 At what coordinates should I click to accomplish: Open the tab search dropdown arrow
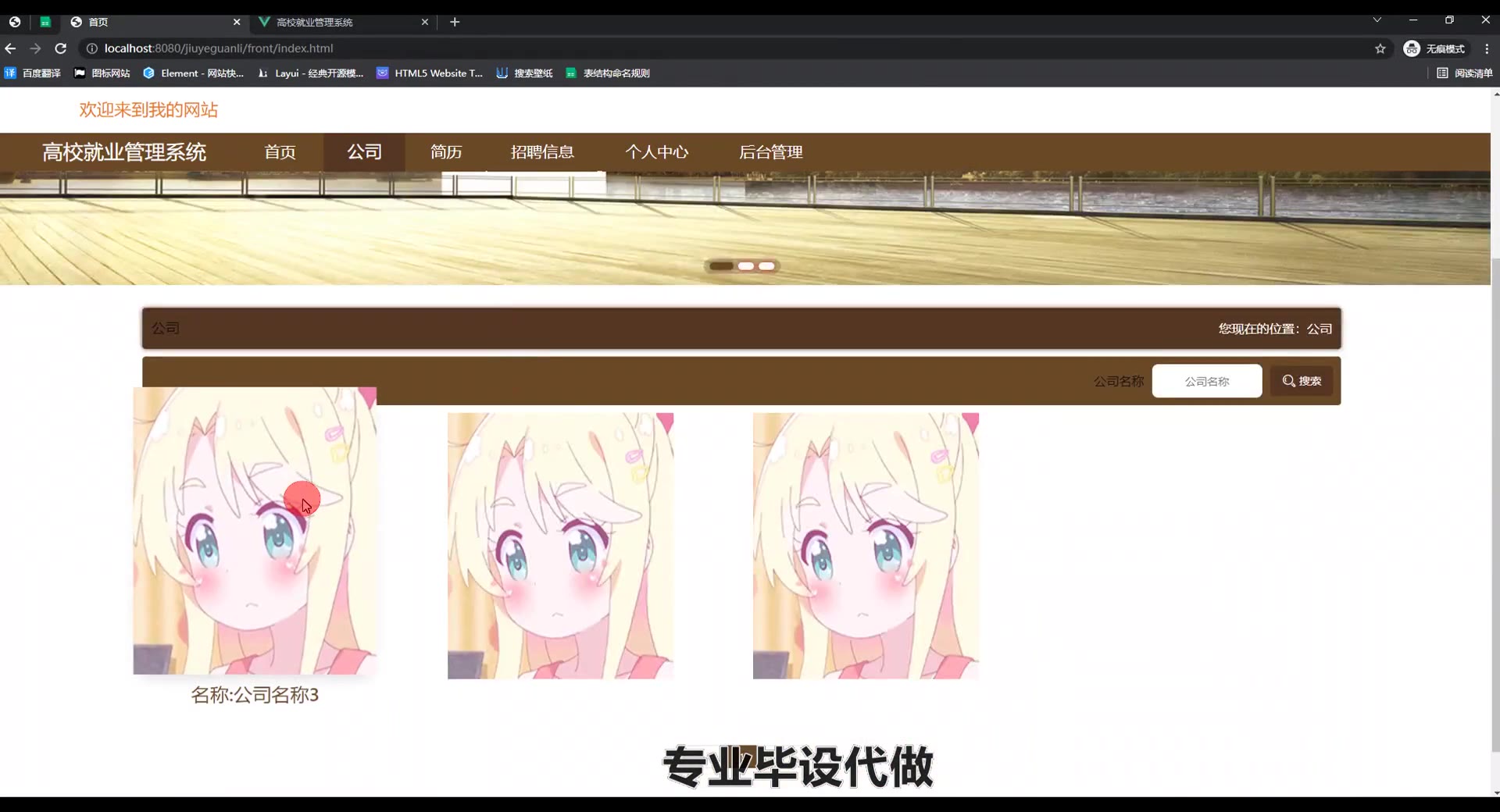(1377, 20)
